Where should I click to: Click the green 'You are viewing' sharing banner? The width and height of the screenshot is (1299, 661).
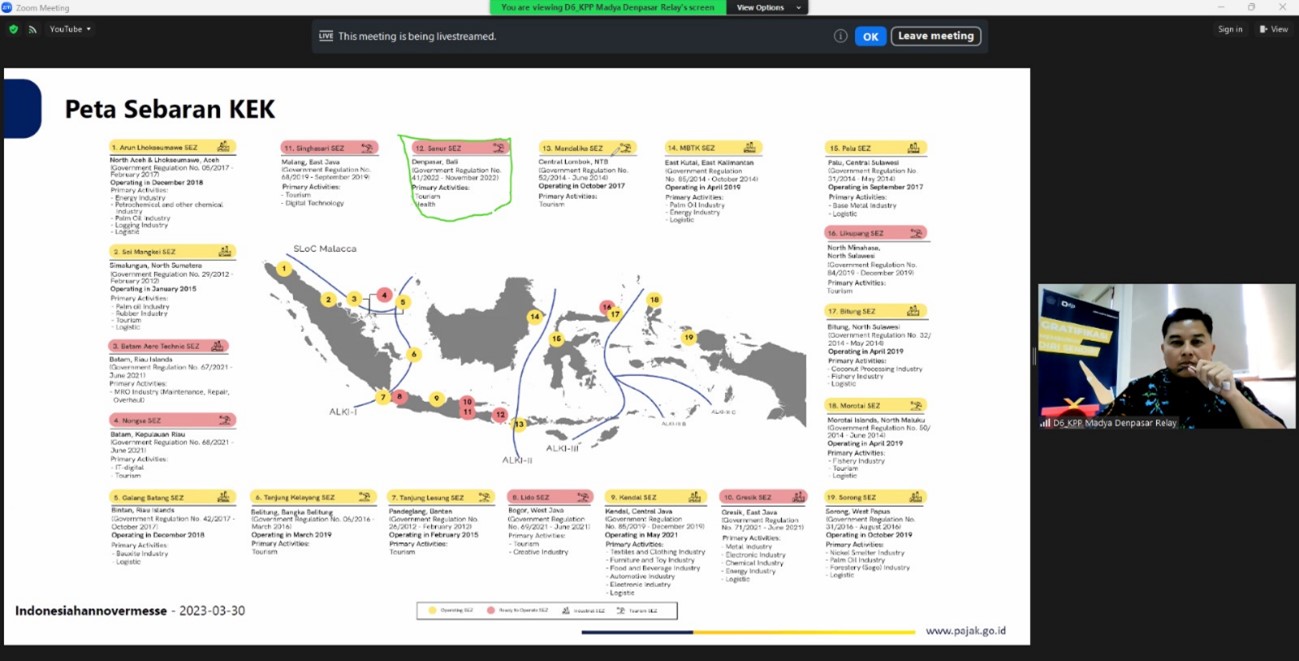click(x=607, y=7)
